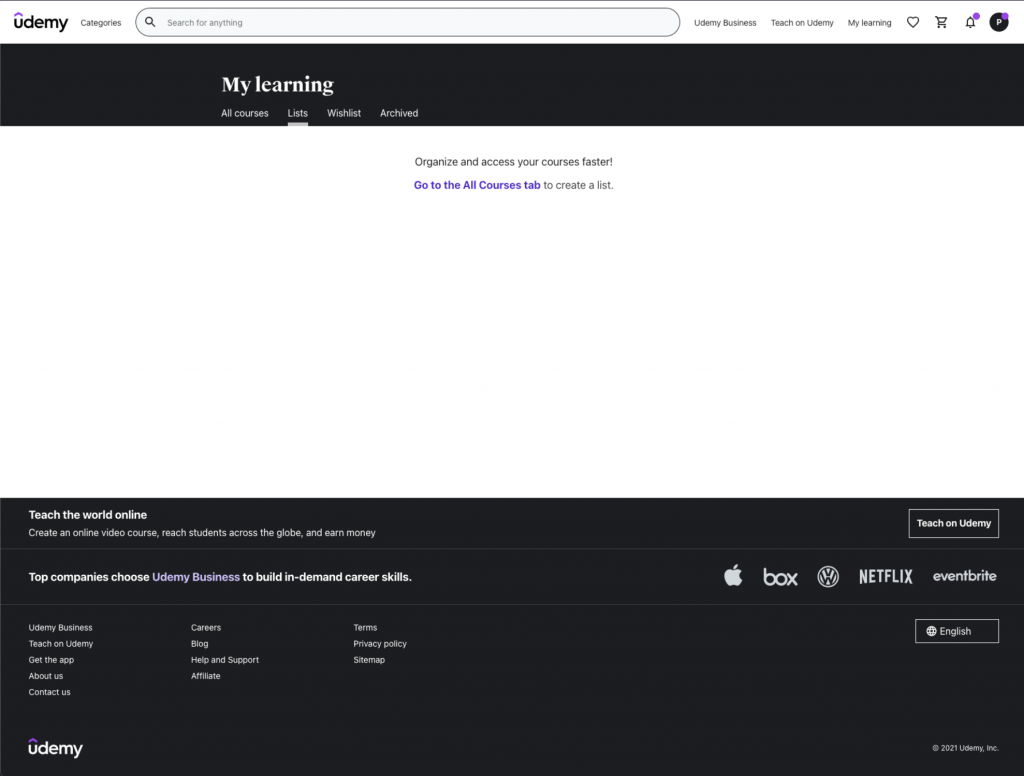
Task: Click the Box logo in footer
Action: pos(780,577)
